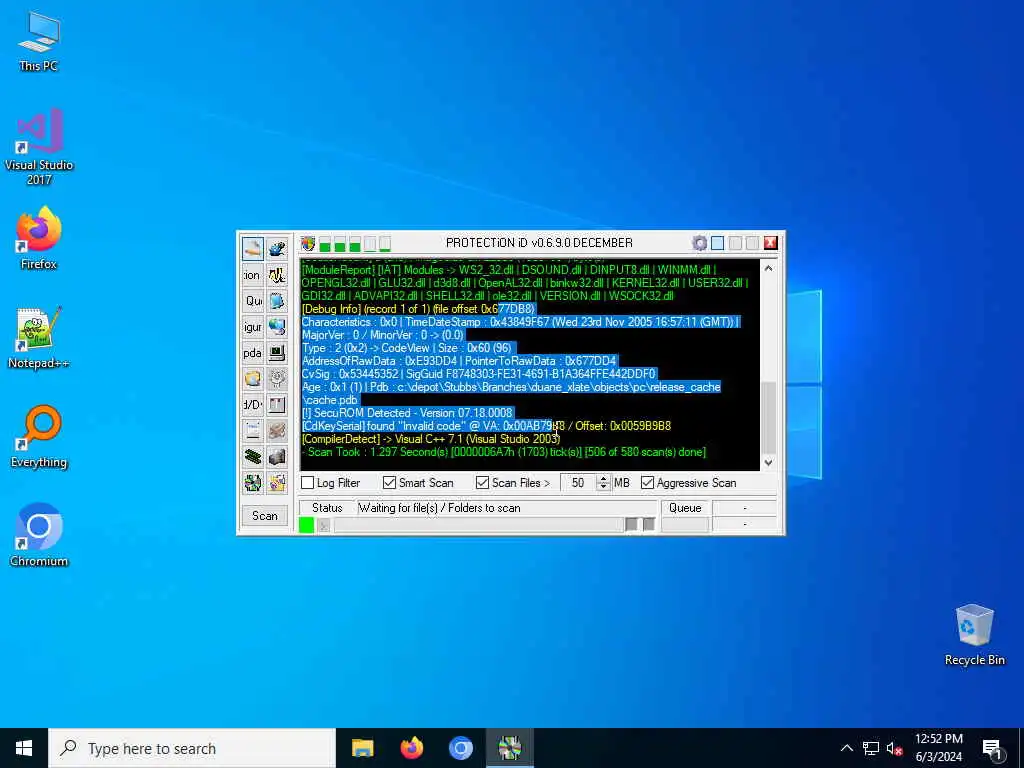This screenshot has width=1024, height=768.
Task: Click the shield icon in title bar
Action: [308, 244]
